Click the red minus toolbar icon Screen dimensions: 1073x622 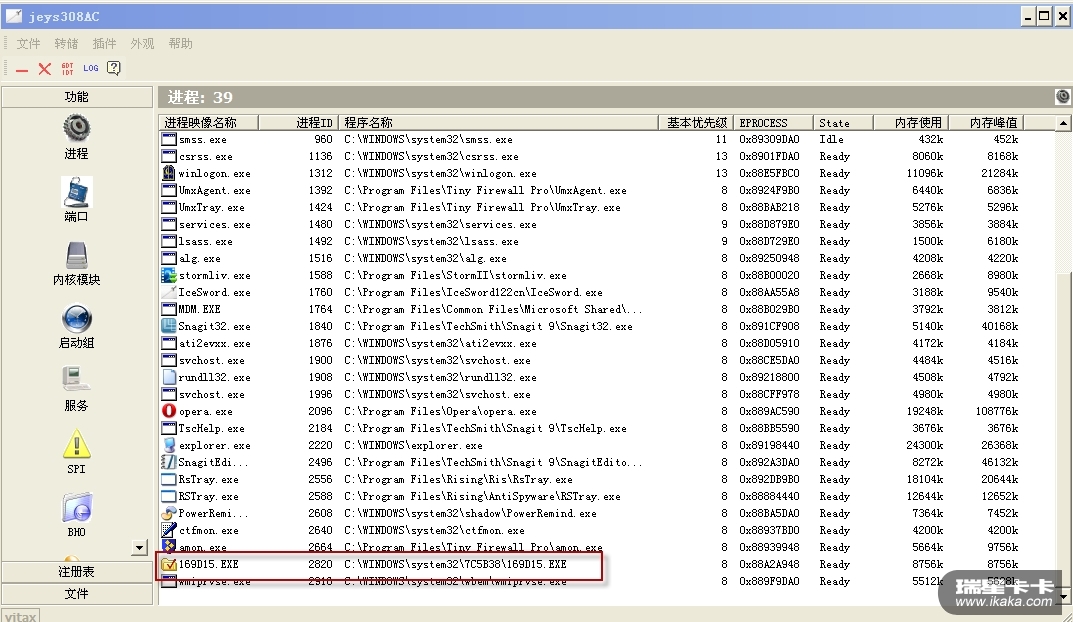[x=22, y=69]
